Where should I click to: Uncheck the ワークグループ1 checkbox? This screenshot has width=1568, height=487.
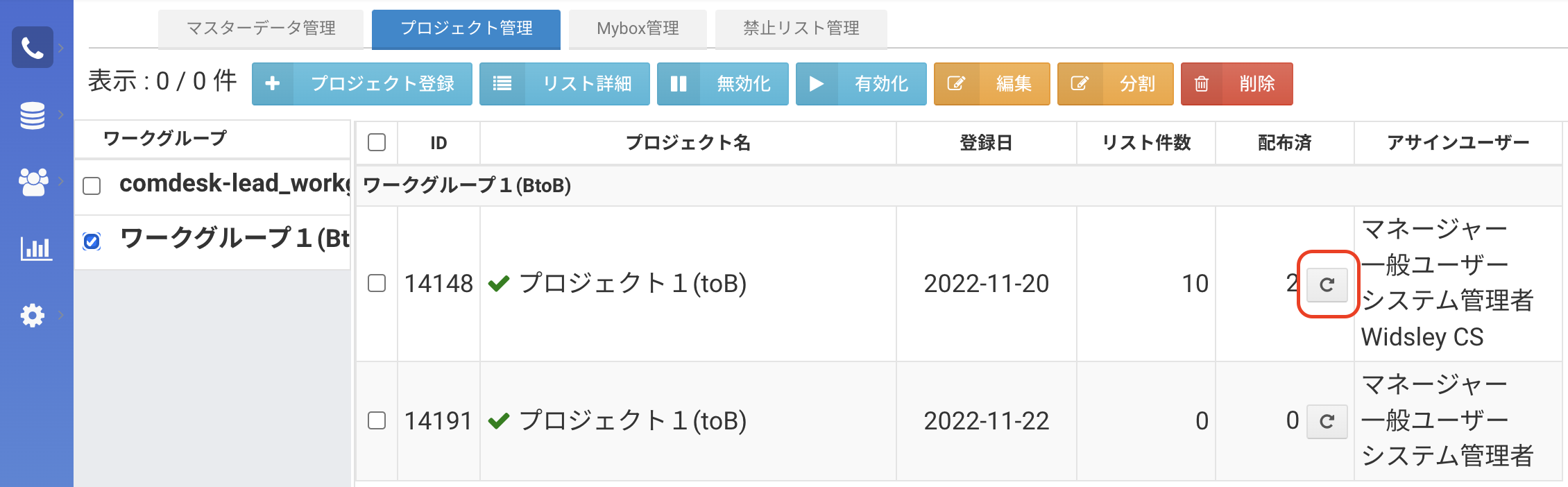pos(92,241)
